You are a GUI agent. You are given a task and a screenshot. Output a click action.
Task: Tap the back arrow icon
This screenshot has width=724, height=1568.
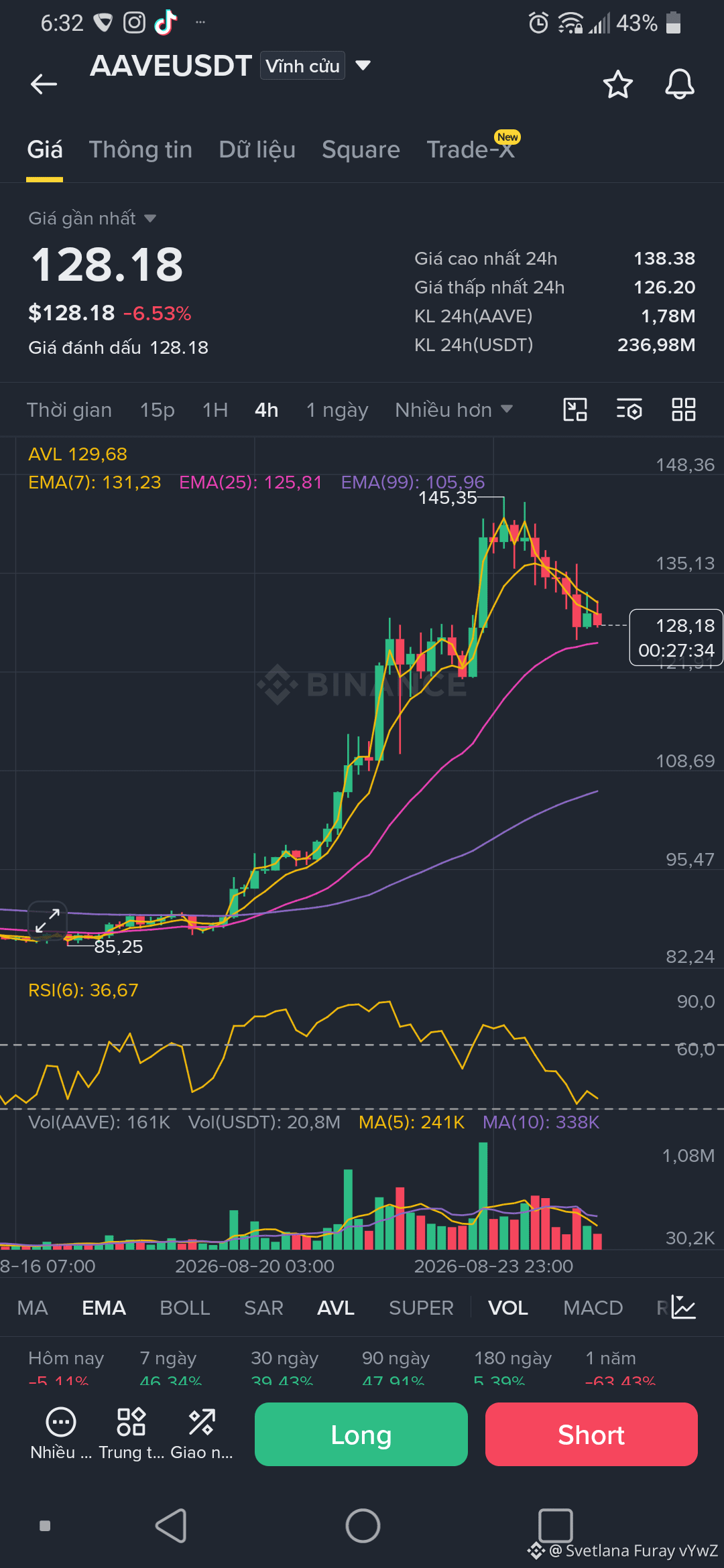pos(44,84)
